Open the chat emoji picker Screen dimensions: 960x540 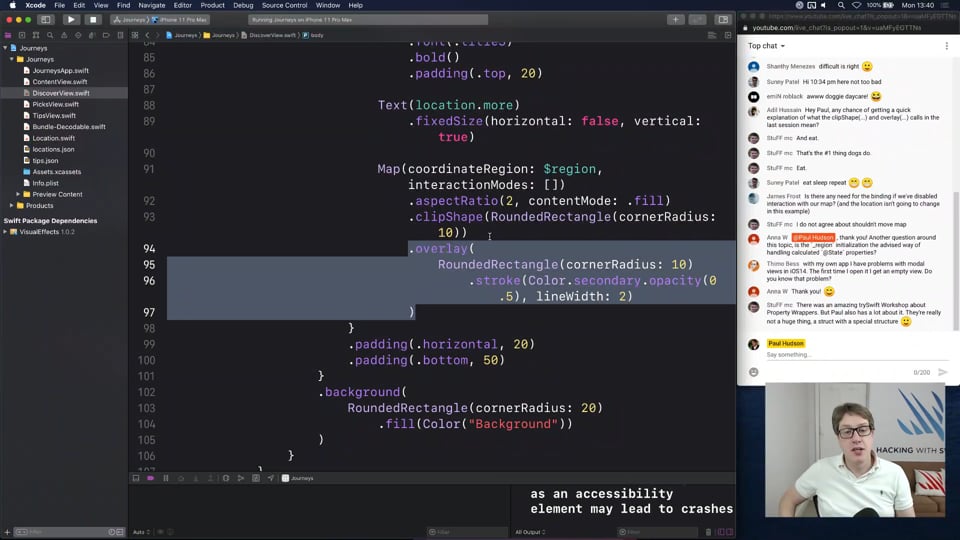pos(754,372)
